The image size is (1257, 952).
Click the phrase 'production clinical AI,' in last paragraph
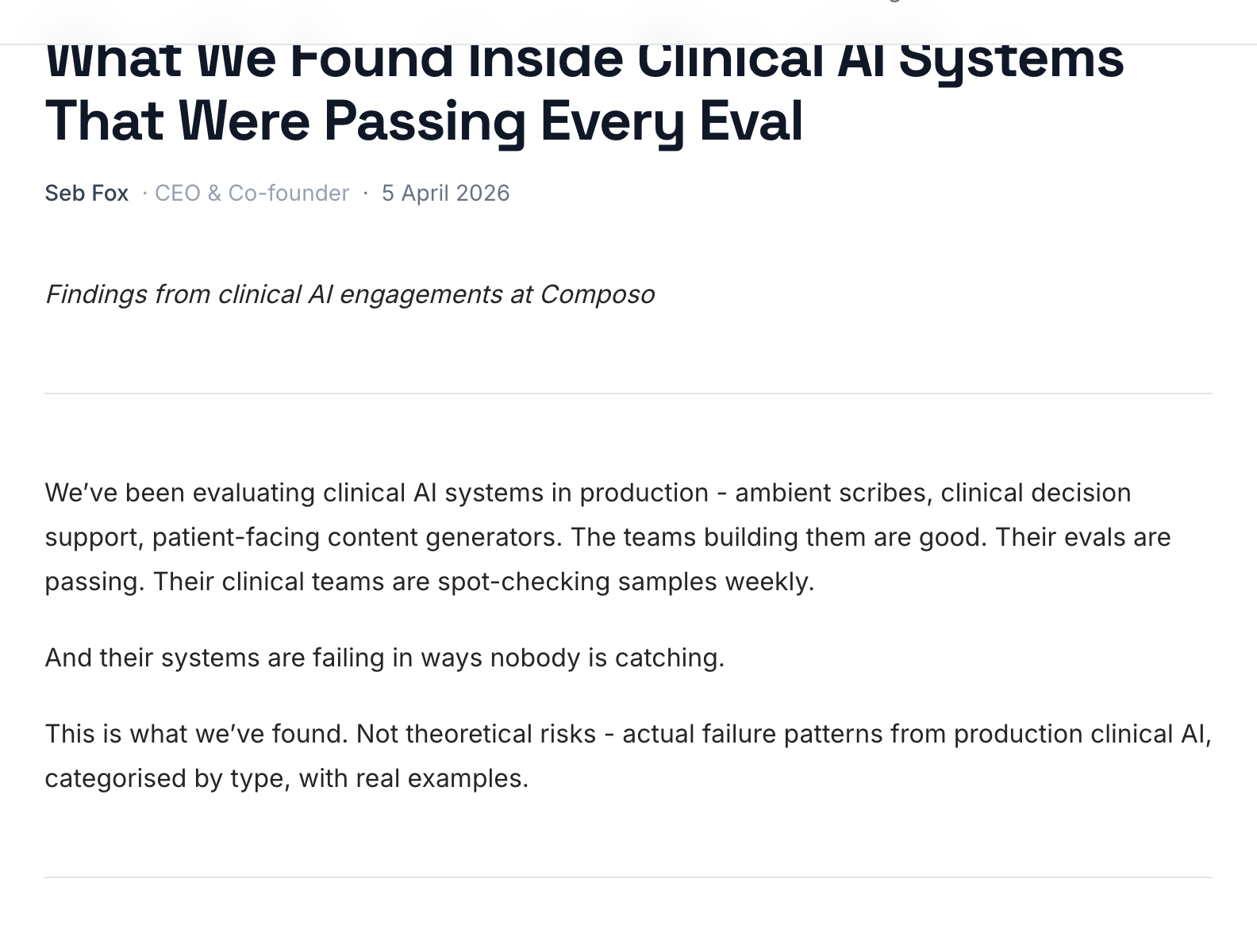tap(1082, 734)
